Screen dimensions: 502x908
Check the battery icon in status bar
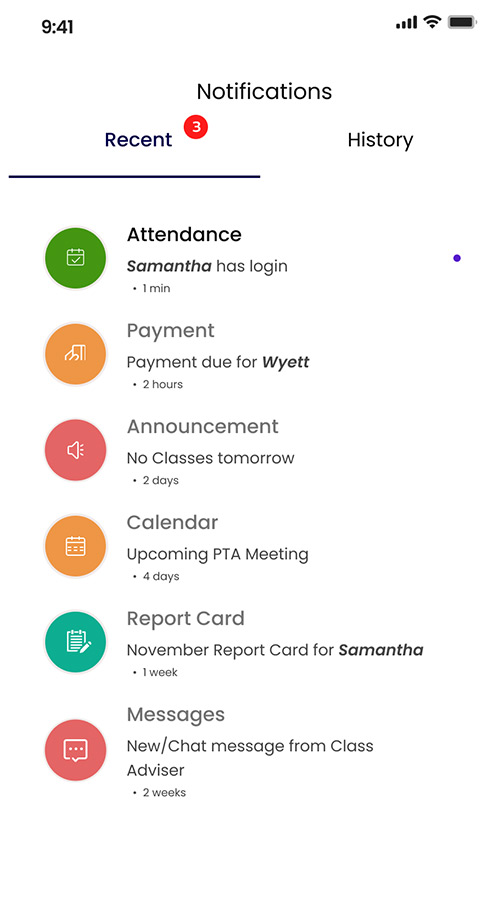462,23
